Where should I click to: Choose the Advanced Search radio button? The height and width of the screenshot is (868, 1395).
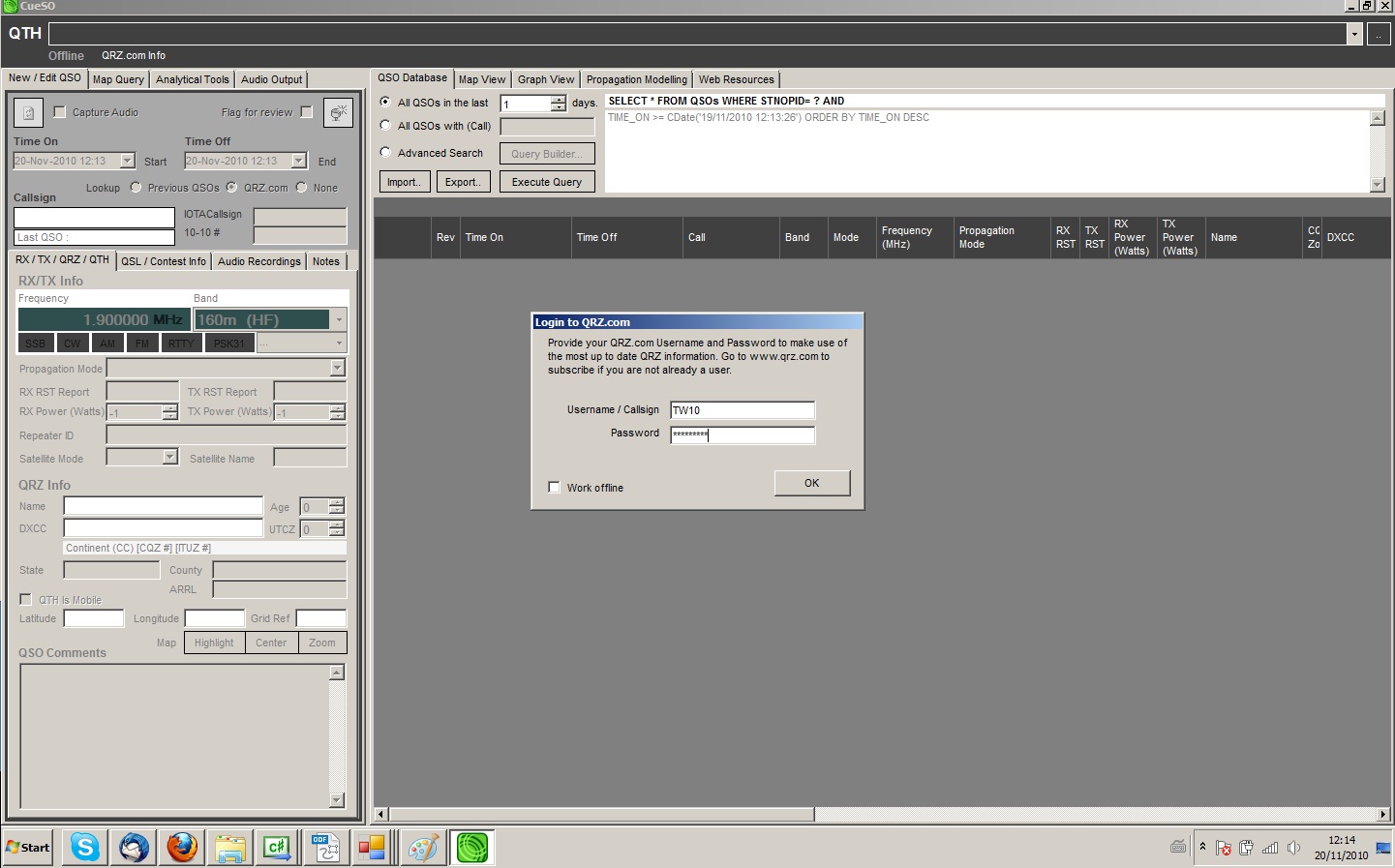coord(385,152)
